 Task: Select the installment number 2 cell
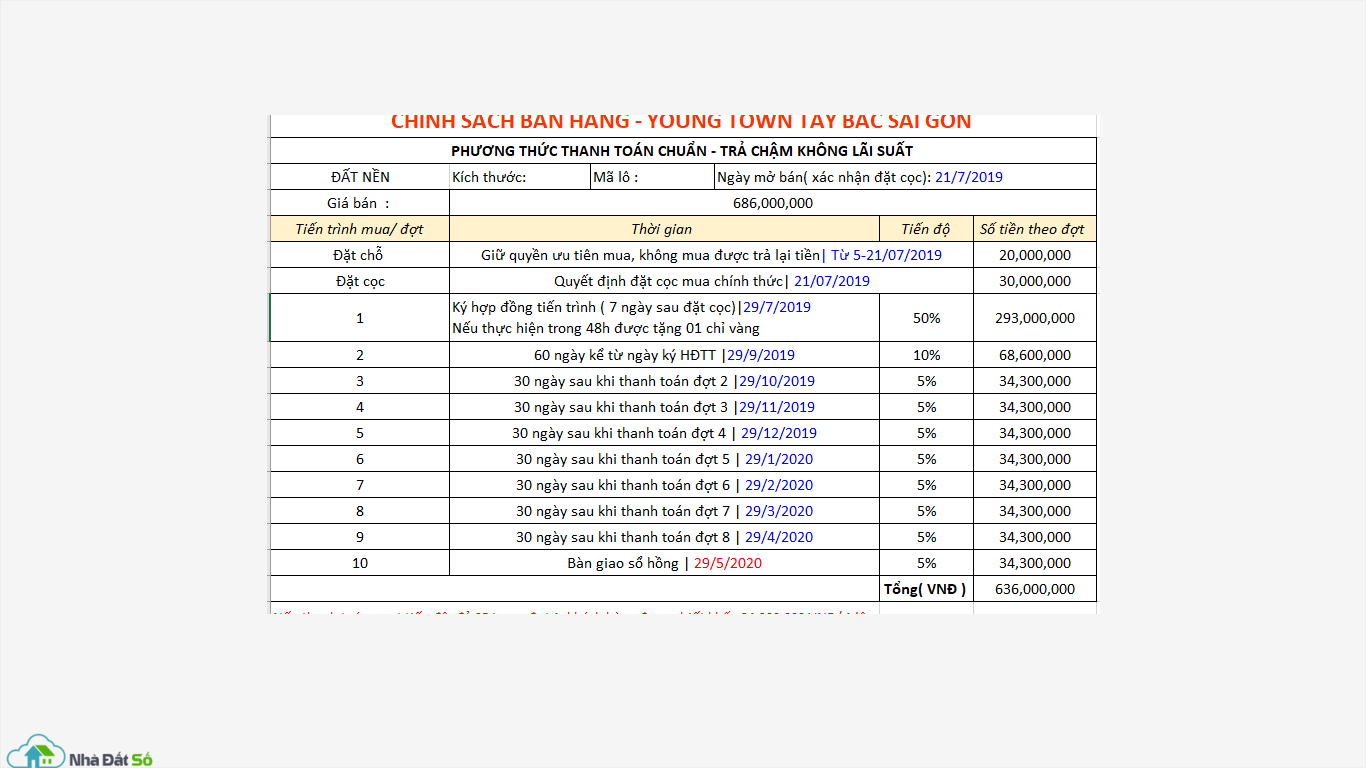coord(360,355)
